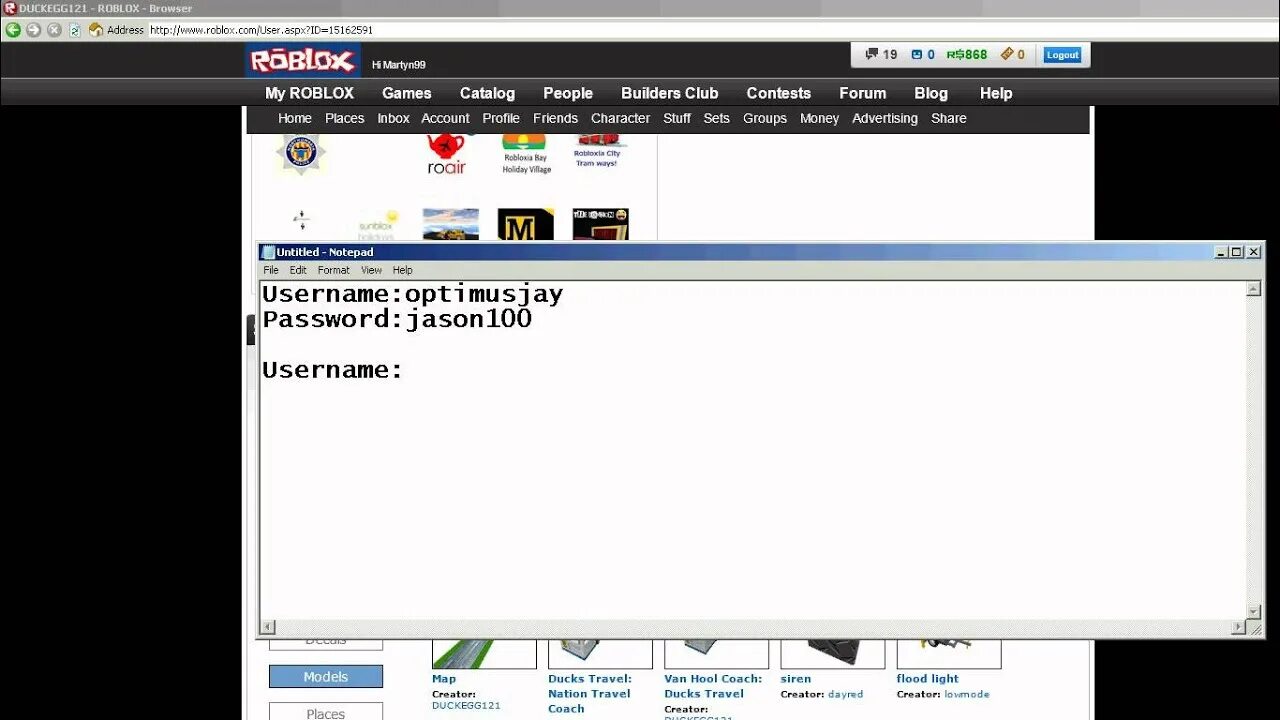Click the R$868 Robux balance
Image resolution: width=1280 pixels, height=720 pixels.
point(966,55)
